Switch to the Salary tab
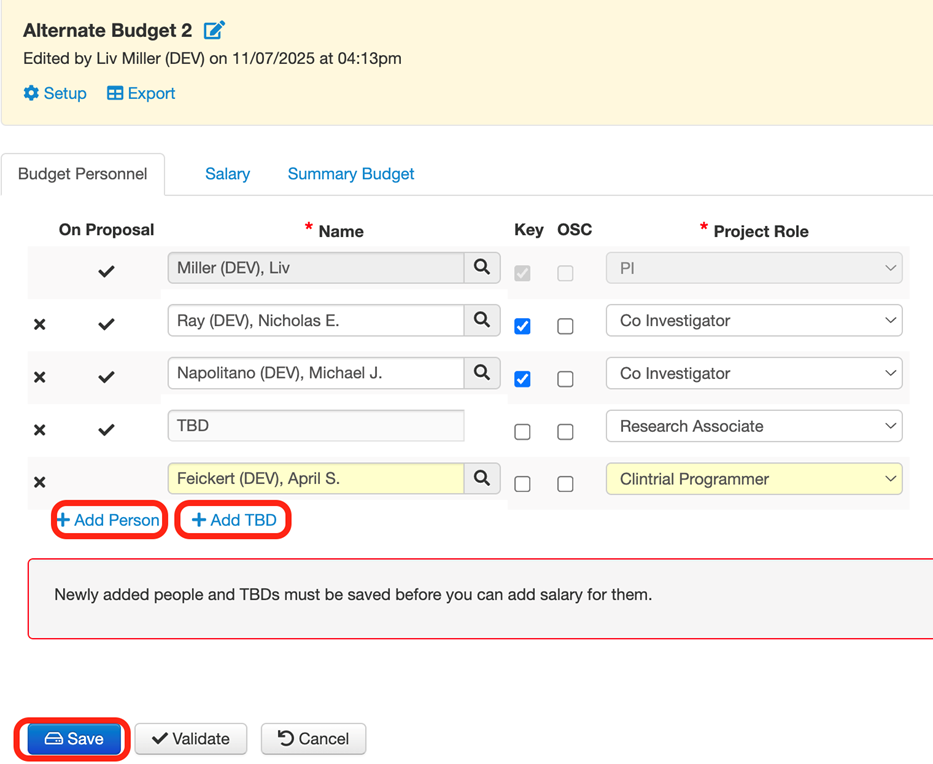 [227, 174]
